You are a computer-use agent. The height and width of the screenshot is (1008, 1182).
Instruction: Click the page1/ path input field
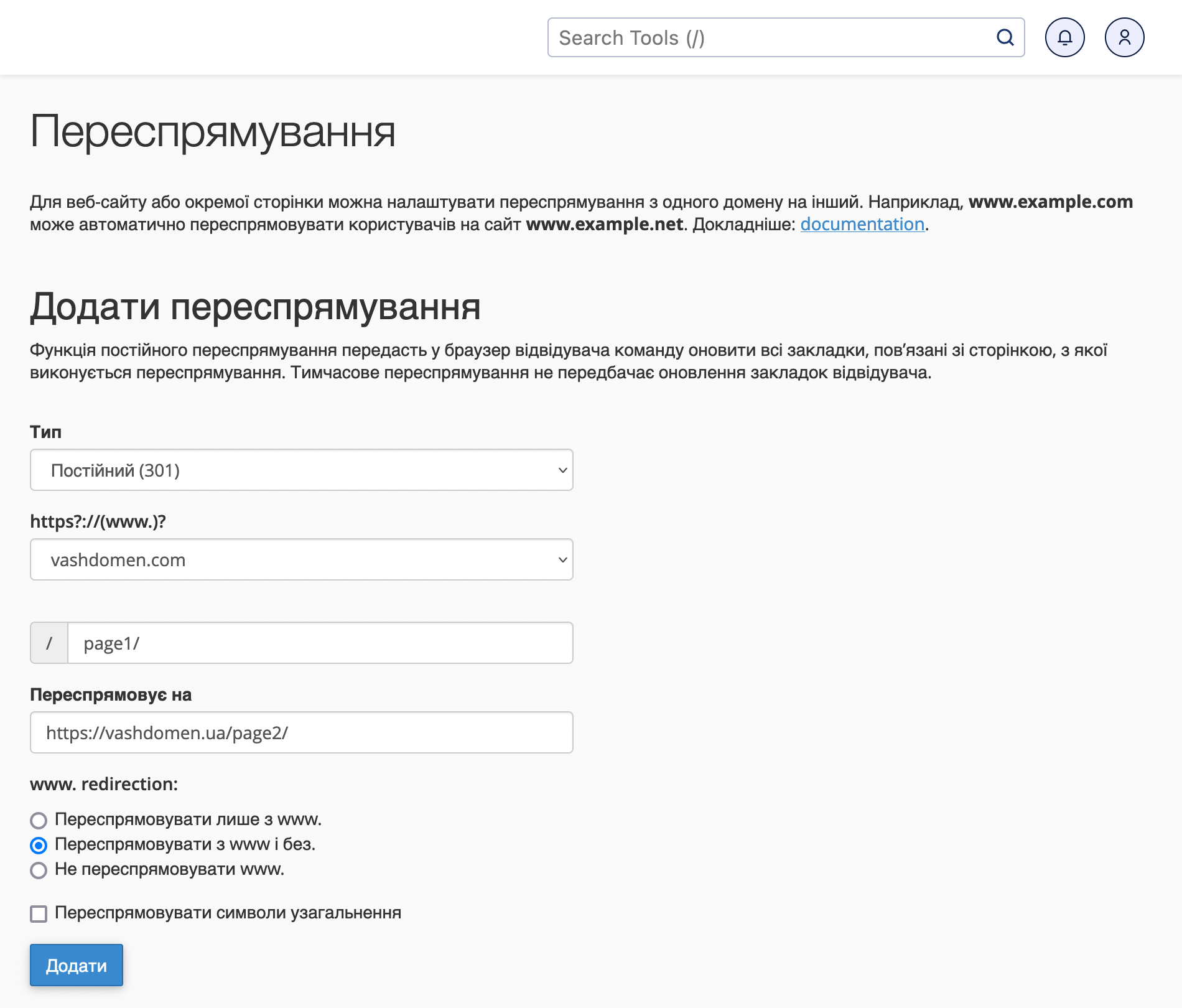pos(320,643)
